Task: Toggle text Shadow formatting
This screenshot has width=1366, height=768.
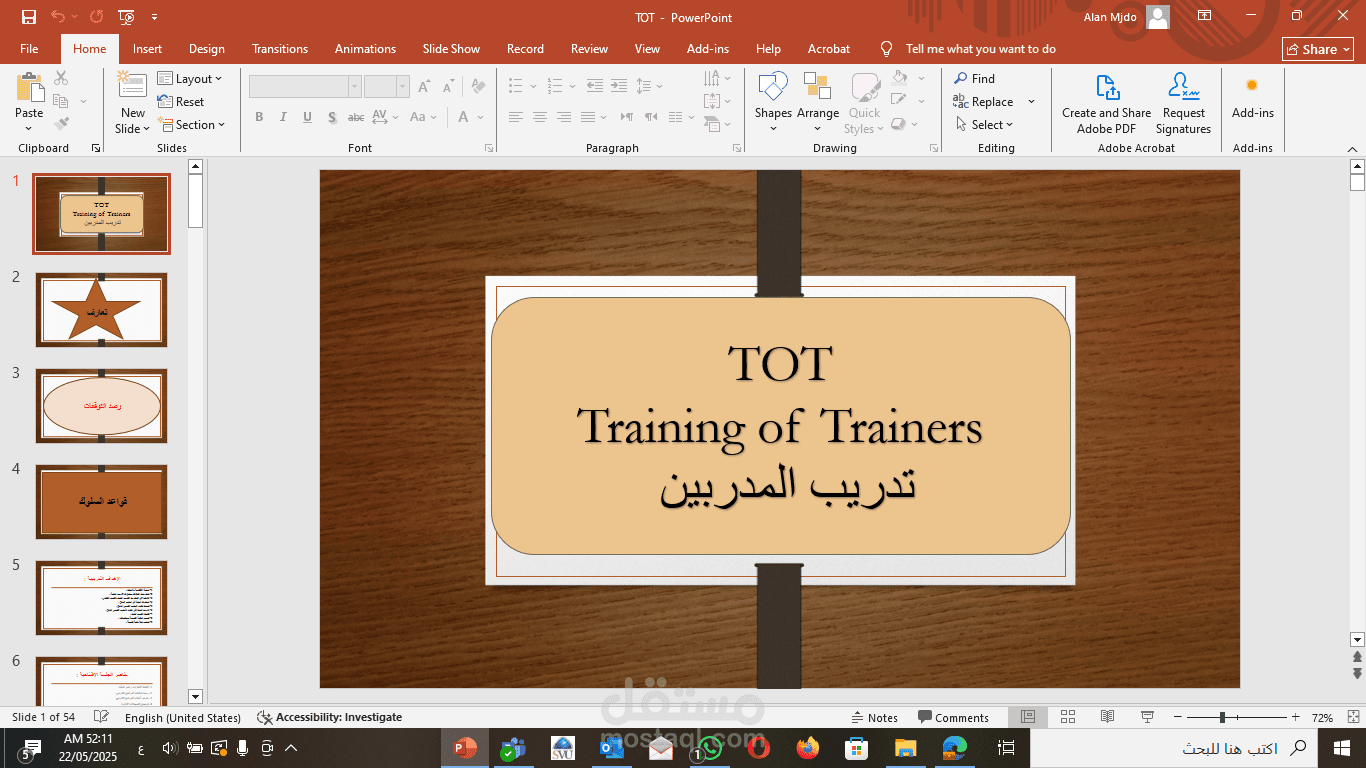Action: point(331,117)
